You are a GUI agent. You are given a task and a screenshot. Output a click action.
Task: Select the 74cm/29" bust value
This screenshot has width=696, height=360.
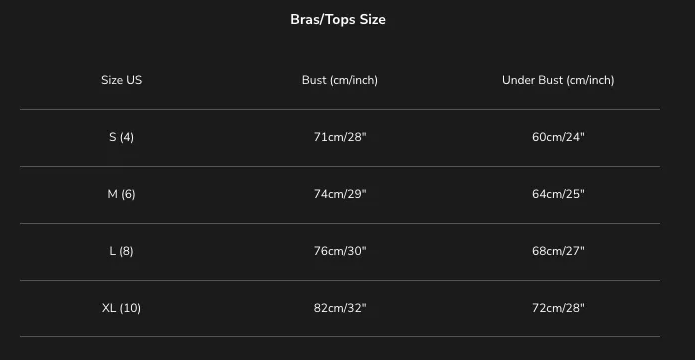(340, 194)
